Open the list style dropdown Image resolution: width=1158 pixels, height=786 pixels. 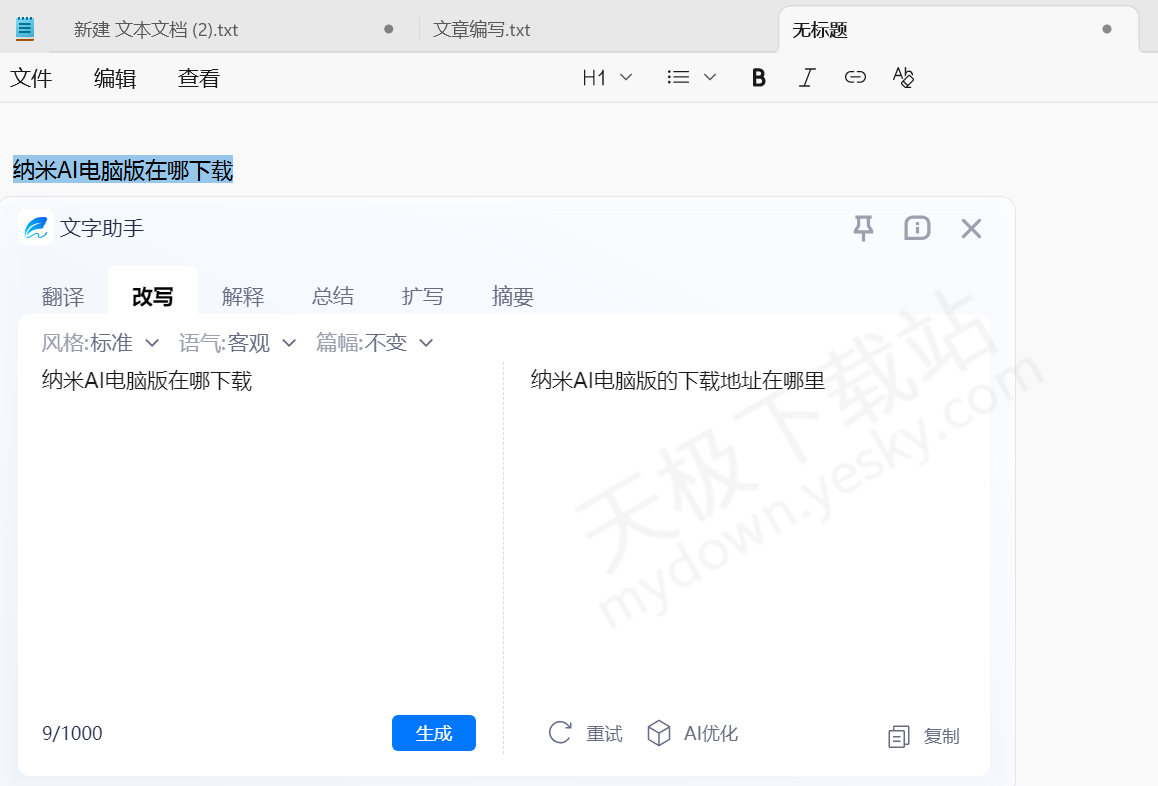[691, 78]
